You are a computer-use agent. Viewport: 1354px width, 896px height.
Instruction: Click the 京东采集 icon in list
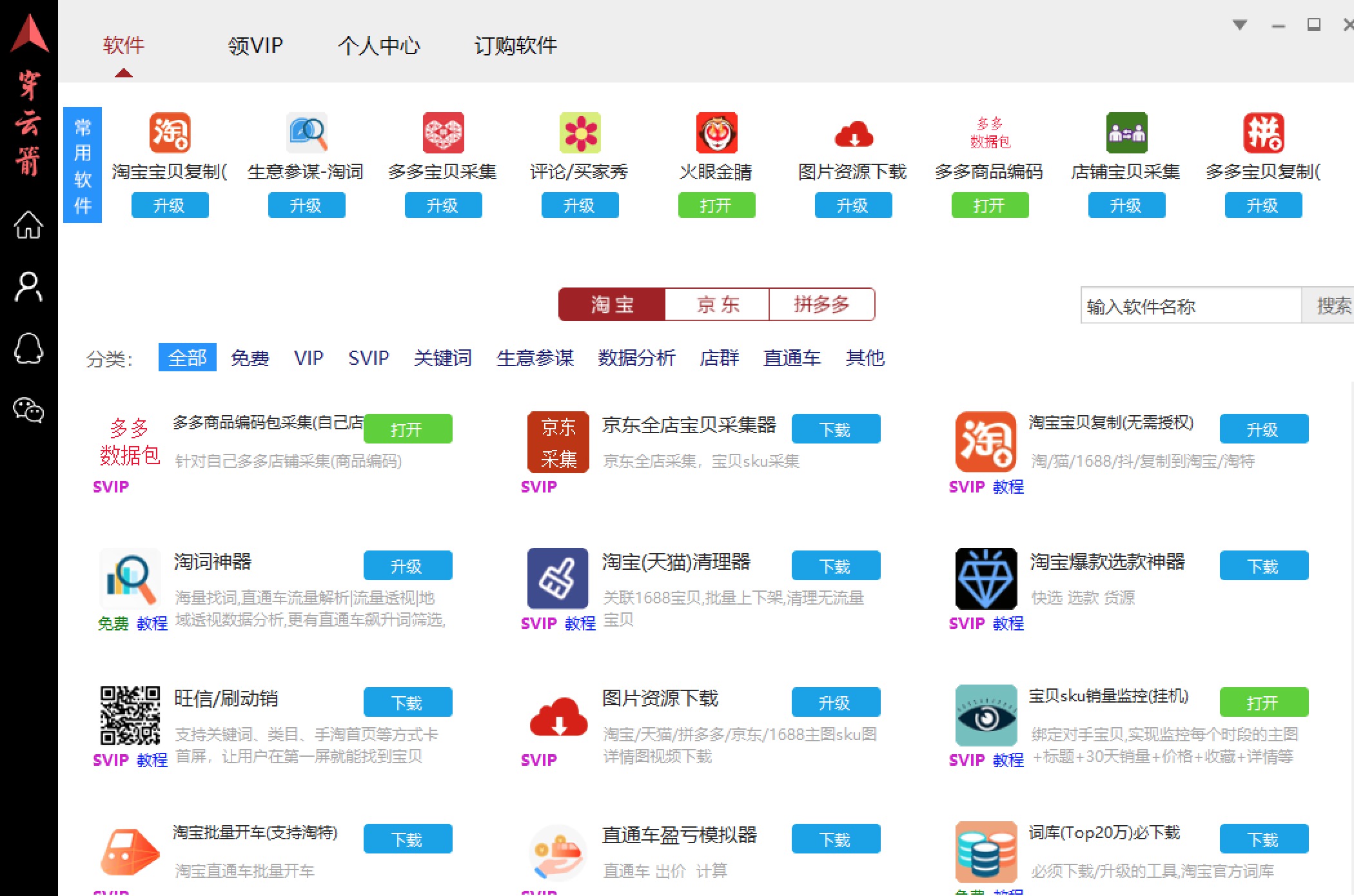558,442
